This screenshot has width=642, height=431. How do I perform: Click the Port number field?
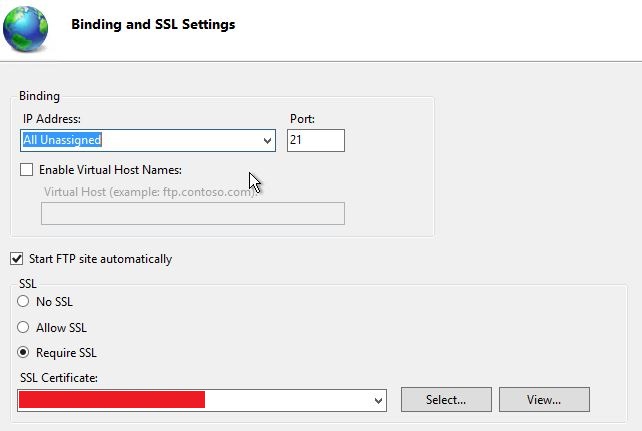tap(316, 140)
